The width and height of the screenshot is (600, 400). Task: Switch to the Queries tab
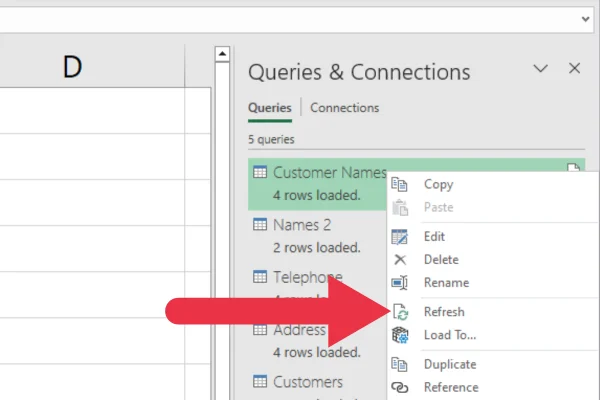click(x=270, y=108)
